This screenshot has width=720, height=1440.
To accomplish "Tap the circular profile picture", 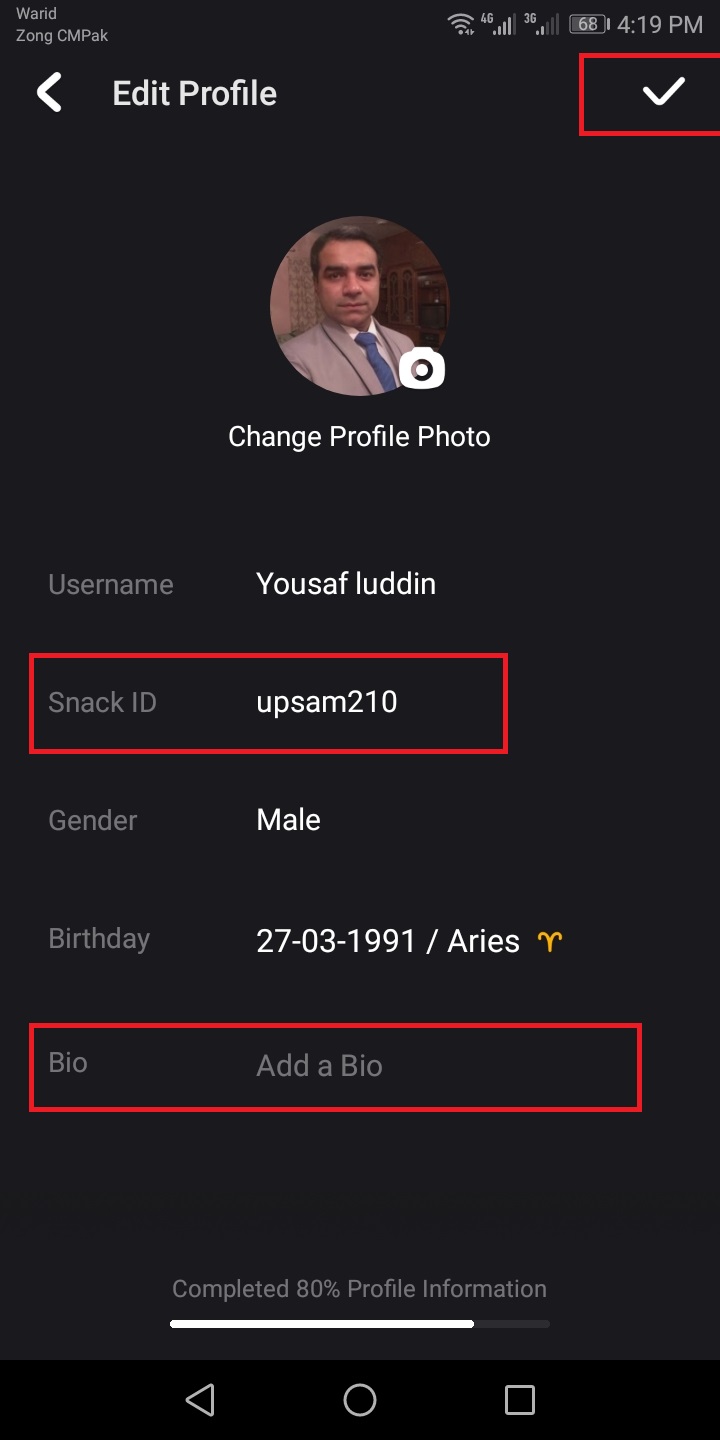I will [359, 306].
